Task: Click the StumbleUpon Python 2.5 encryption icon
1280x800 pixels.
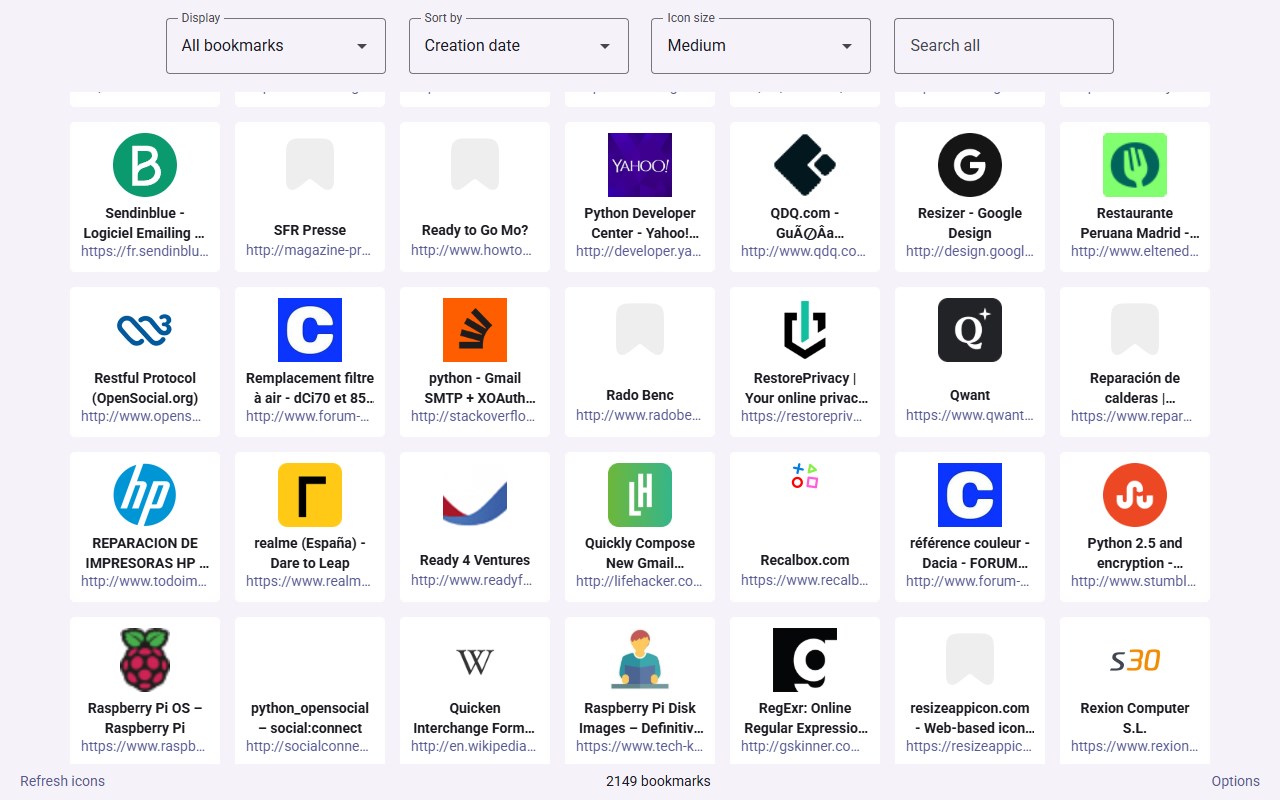Action: click(x=1135, y=495)
